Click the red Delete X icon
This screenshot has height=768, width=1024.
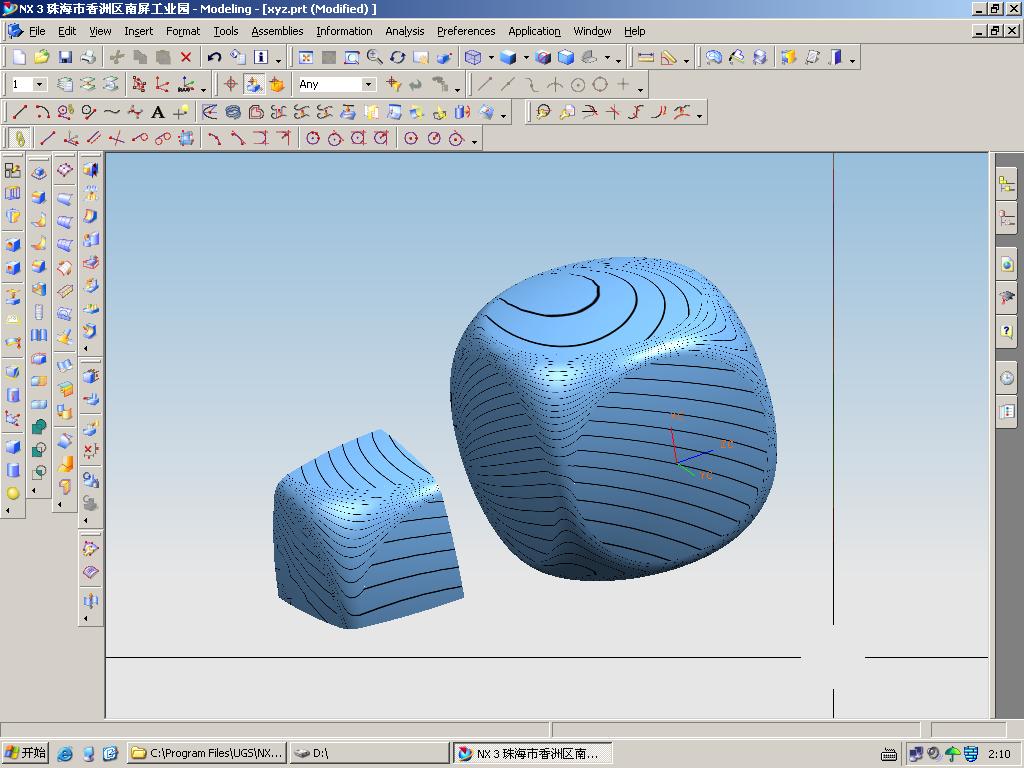point(186,58)
